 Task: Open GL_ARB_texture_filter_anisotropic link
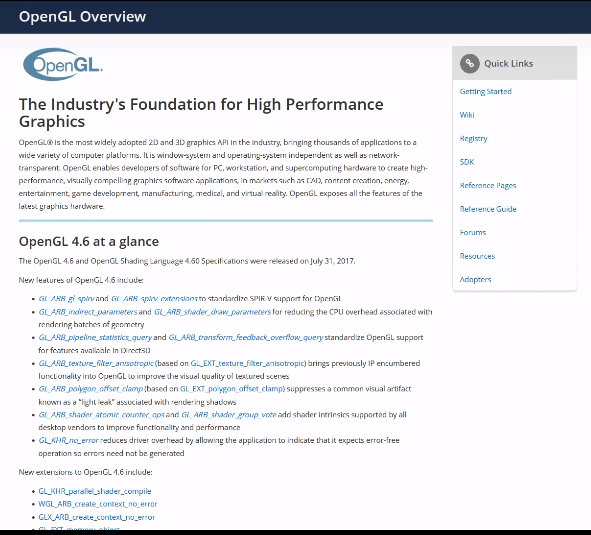96,363
